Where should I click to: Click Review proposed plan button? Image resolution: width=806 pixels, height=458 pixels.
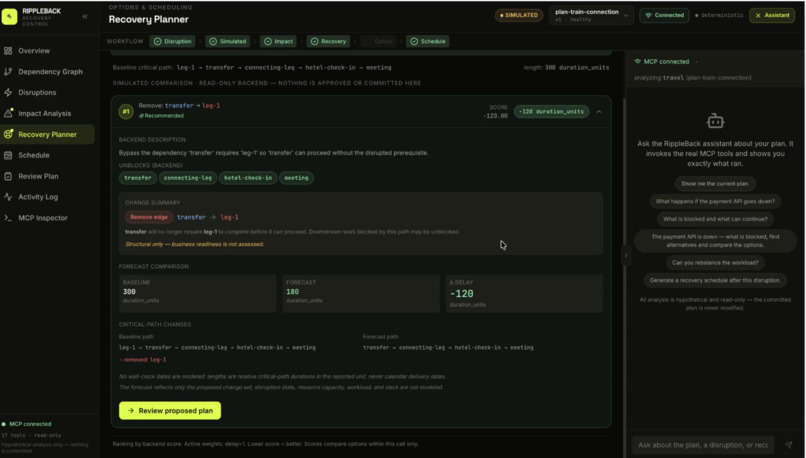(x=170, y=411)
